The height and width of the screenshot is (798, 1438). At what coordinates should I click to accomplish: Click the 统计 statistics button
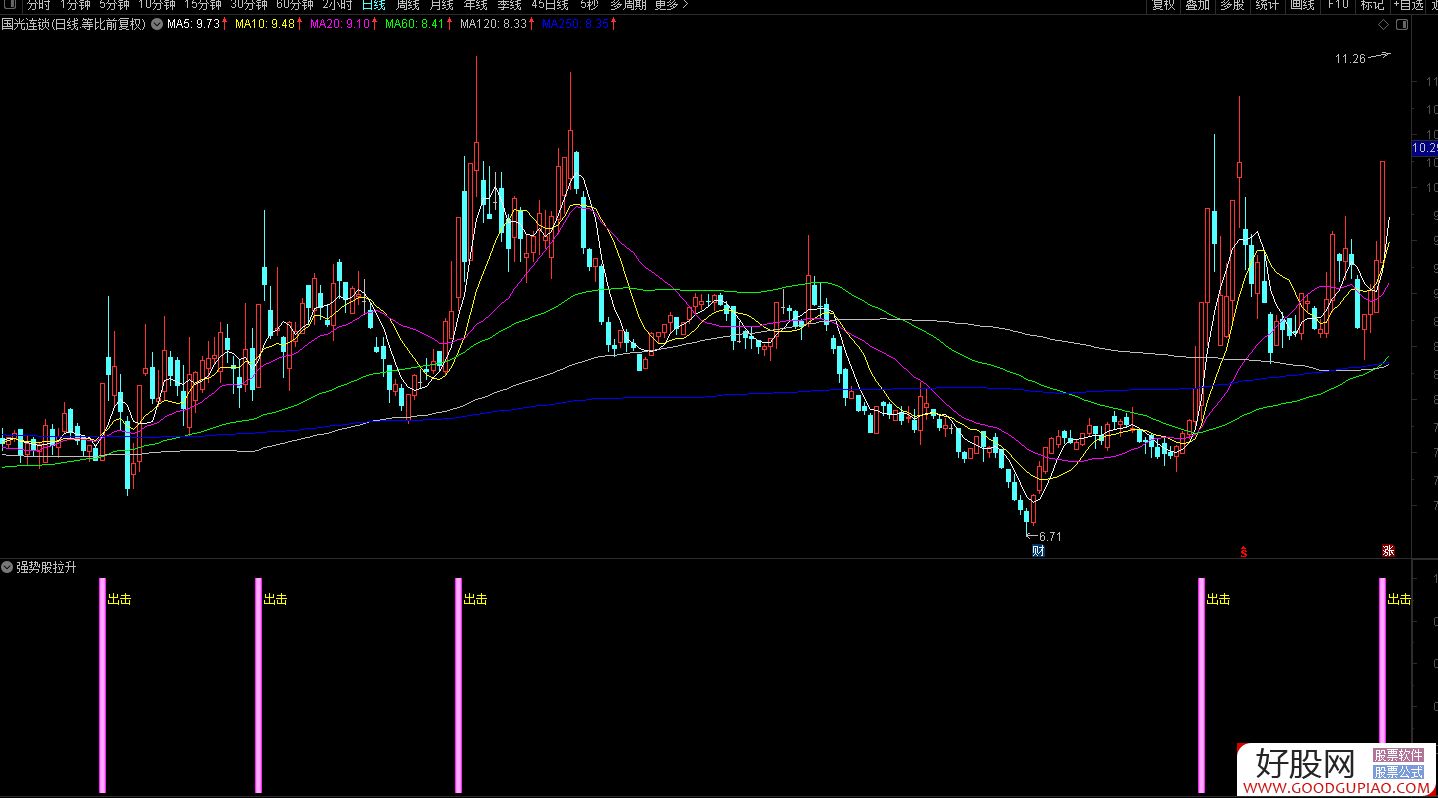pyautogui.click(x=1267, y=4)
